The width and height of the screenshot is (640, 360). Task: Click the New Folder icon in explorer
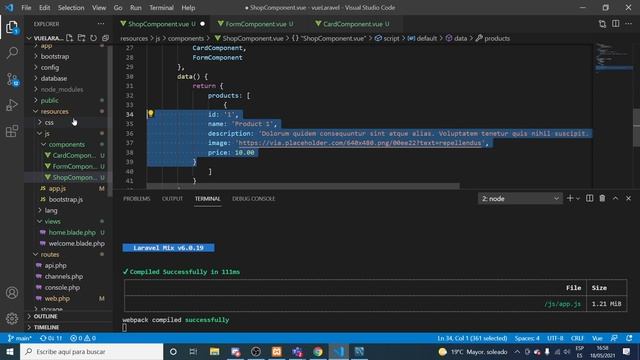[x=81, y=38]
